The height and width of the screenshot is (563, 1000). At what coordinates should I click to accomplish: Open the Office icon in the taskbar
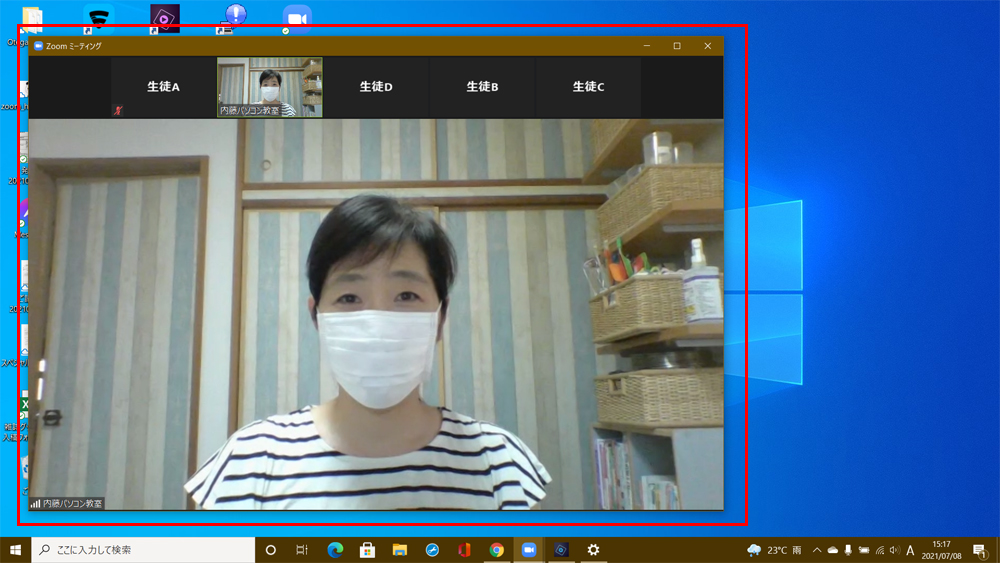464,550
